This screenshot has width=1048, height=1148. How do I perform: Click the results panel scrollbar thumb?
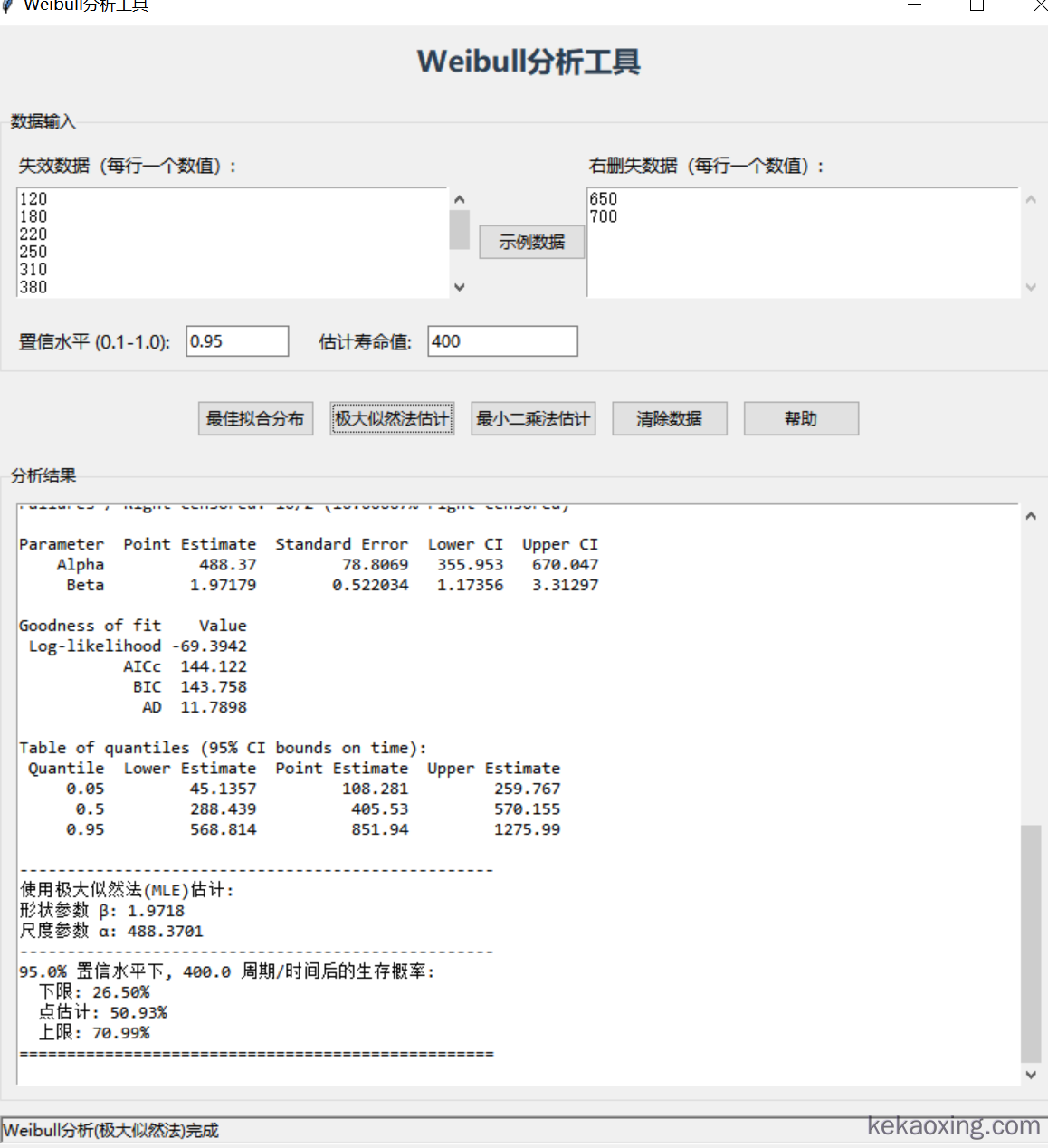1030,942
